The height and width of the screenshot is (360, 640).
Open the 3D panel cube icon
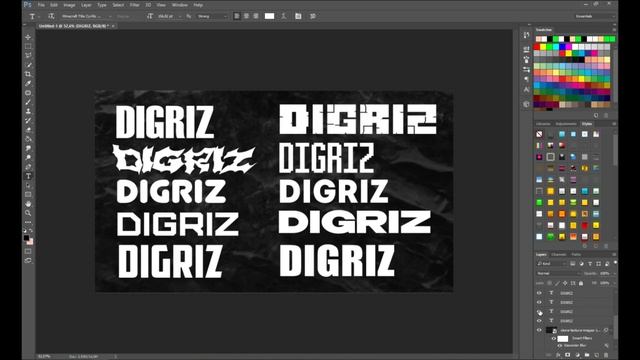point(526,104)
